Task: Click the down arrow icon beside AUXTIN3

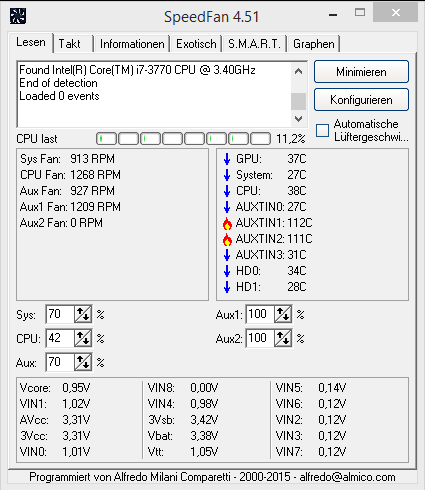Action: click(227, 255)
